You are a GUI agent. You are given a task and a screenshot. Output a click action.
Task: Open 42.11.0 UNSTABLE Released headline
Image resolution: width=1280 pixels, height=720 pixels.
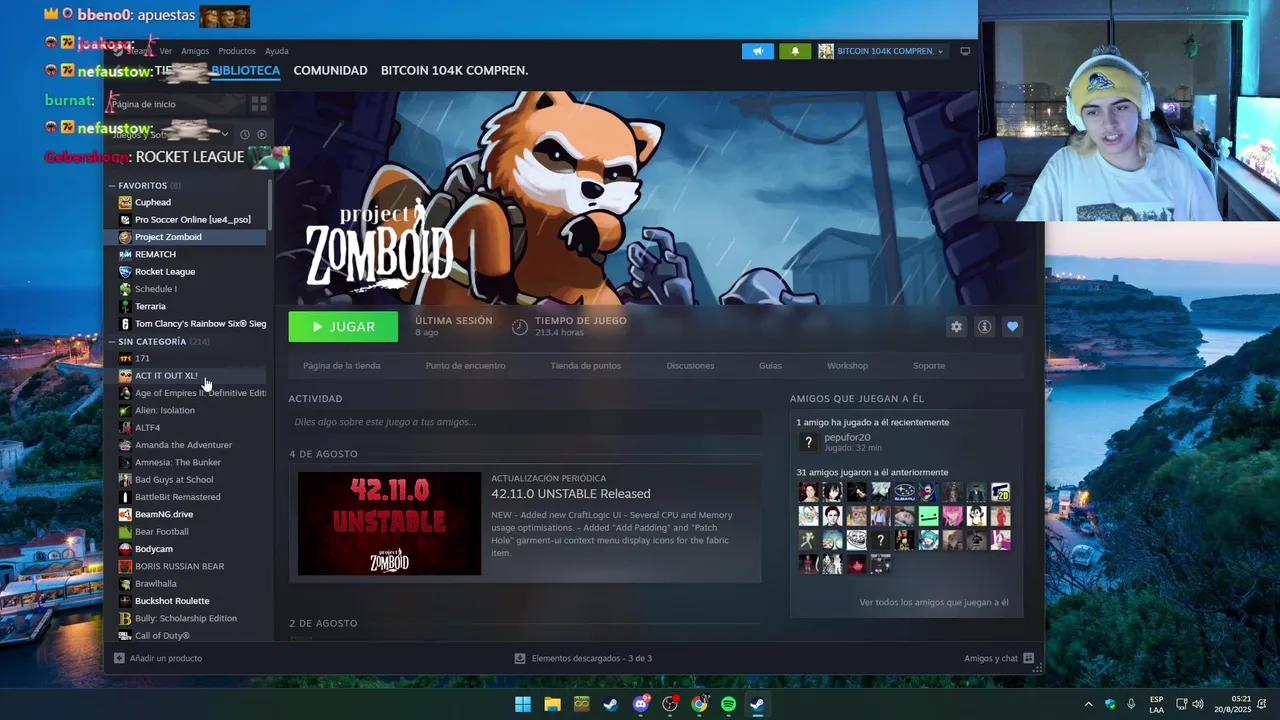(x=571, y=494)
